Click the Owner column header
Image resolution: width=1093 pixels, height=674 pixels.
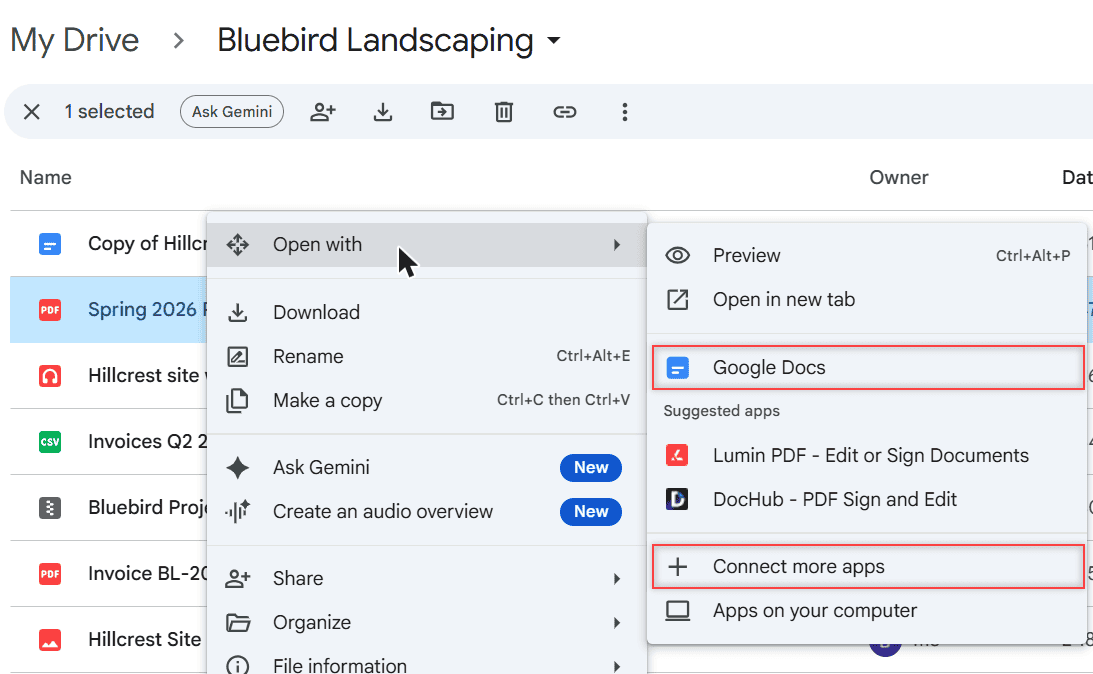coord(899,177)
